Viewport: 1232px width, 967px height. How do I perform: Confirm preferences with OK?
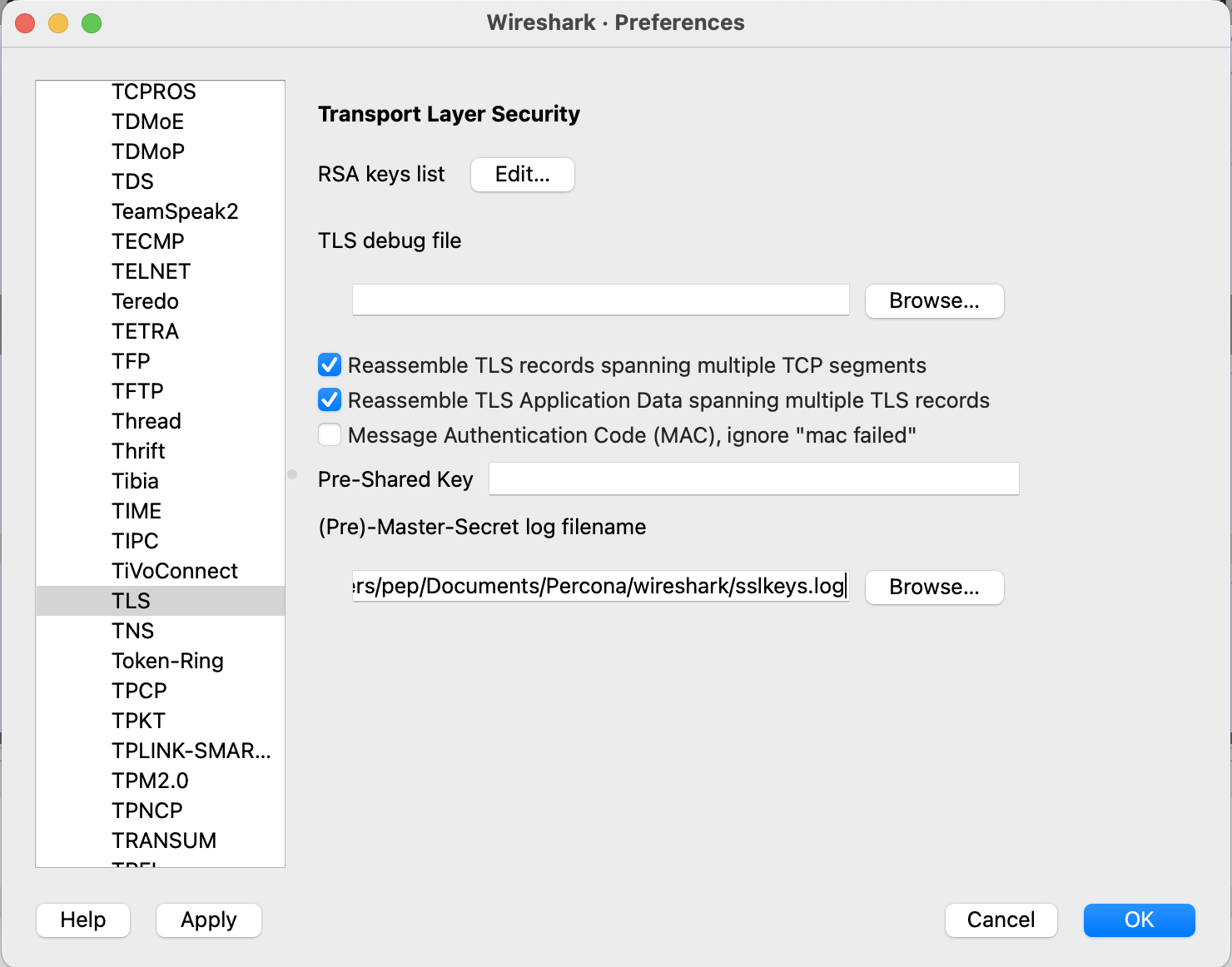coord(1139,920)
